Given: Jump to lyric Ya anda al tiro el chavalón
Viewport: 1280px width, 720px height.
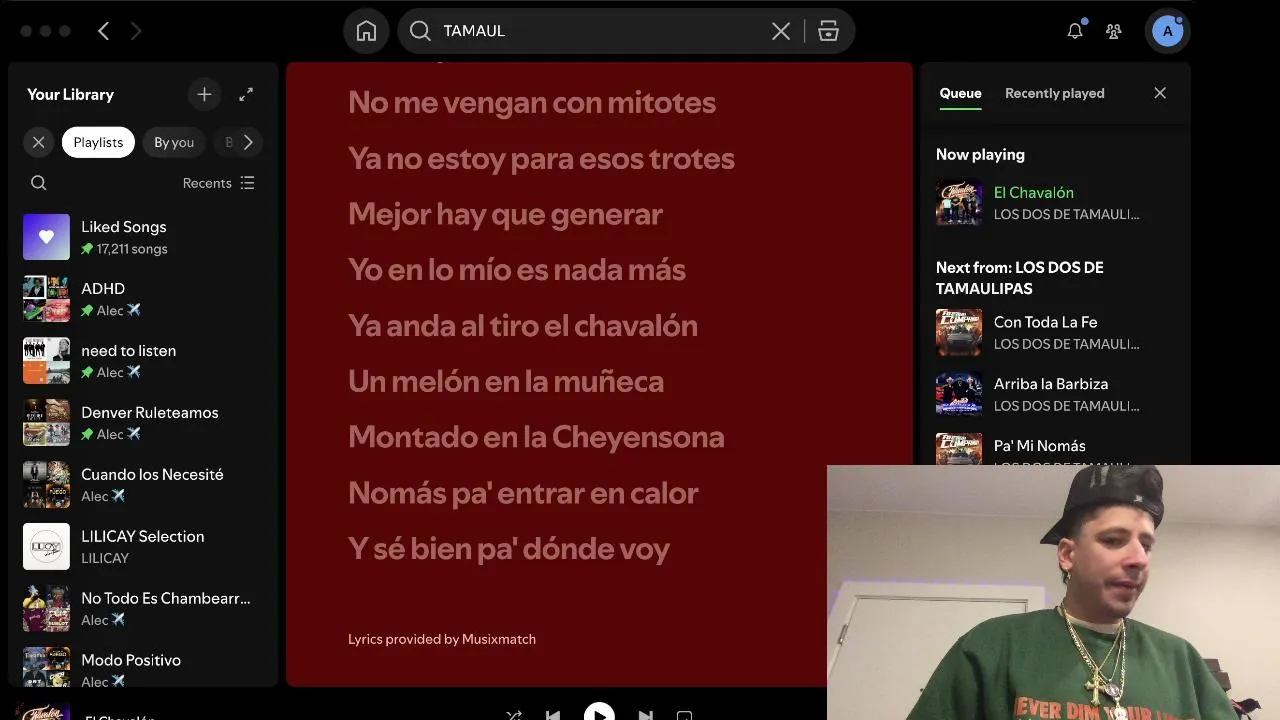Looking at the screenshot, I should pos(523,325).
